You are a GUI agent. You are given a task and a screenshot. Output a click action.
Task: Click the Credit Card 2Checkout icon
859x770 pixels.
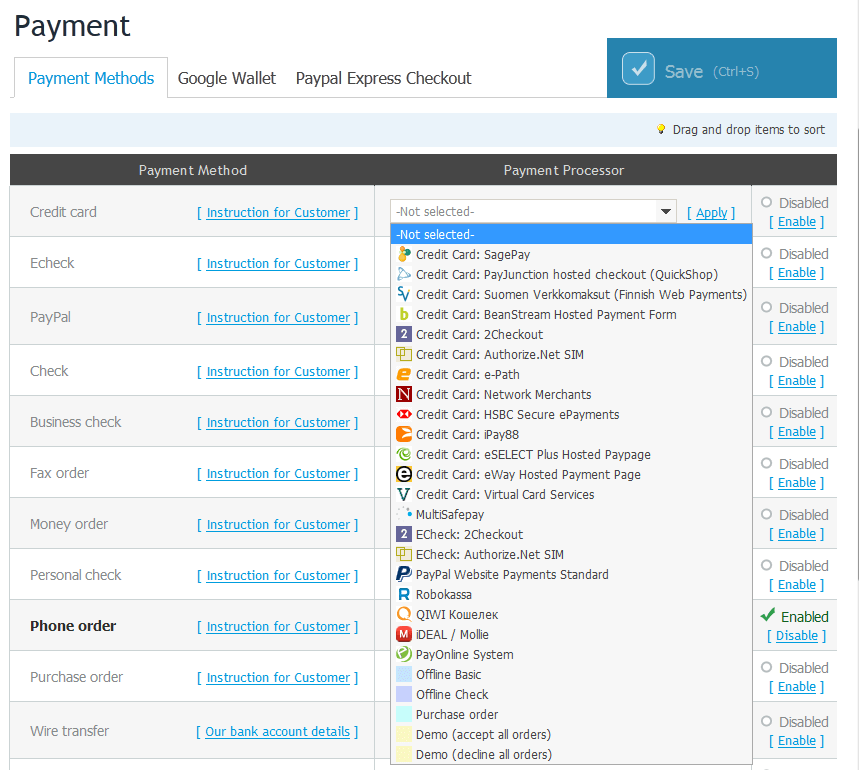coord(404,335)
